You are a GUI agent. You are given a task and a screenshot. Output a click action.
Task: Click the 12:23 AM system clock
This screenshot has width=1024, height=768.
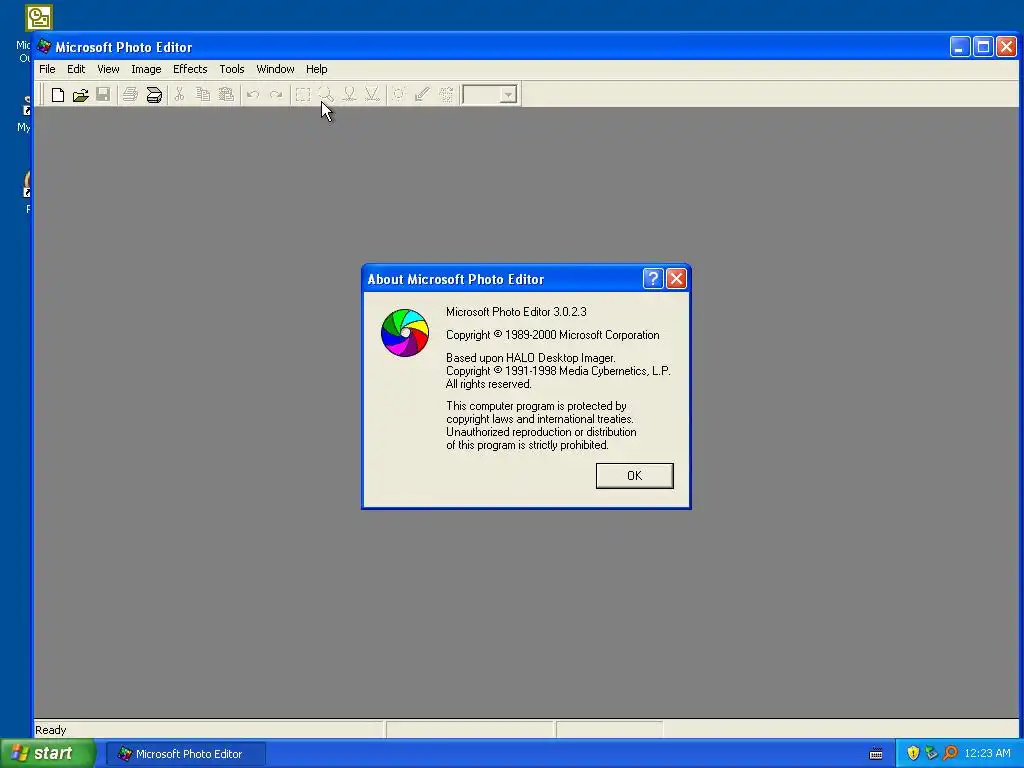[987, 754]
